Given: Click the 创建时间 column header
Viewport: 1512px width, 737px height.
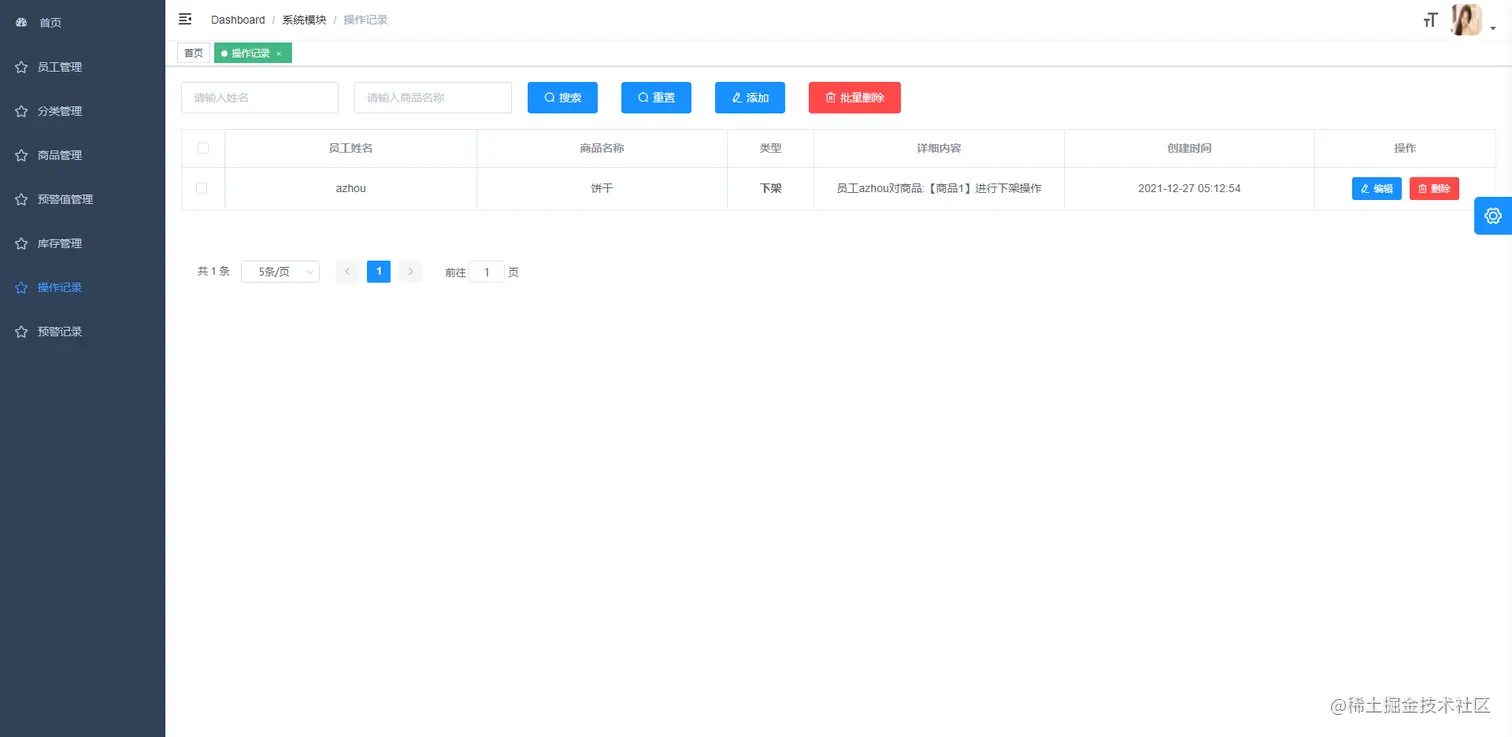Looking at the screenshot, I should pyautogui.click(x=1189, y=148).
